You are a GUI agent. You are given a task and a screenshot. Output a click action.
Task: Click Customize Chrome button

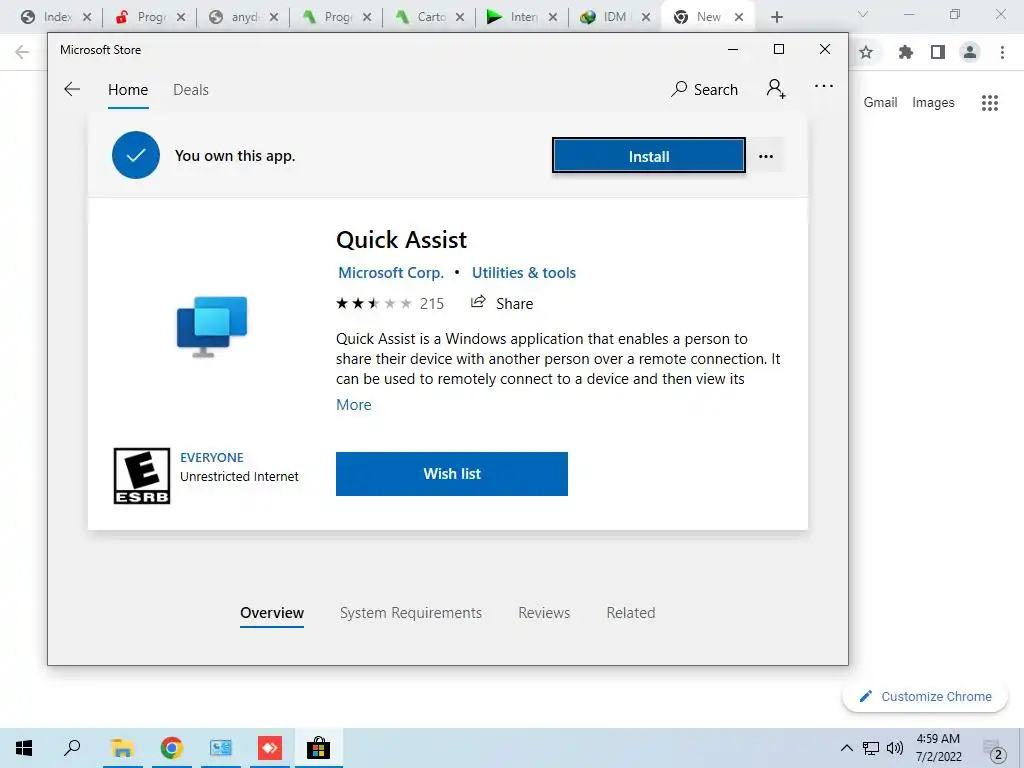[925, 696]
